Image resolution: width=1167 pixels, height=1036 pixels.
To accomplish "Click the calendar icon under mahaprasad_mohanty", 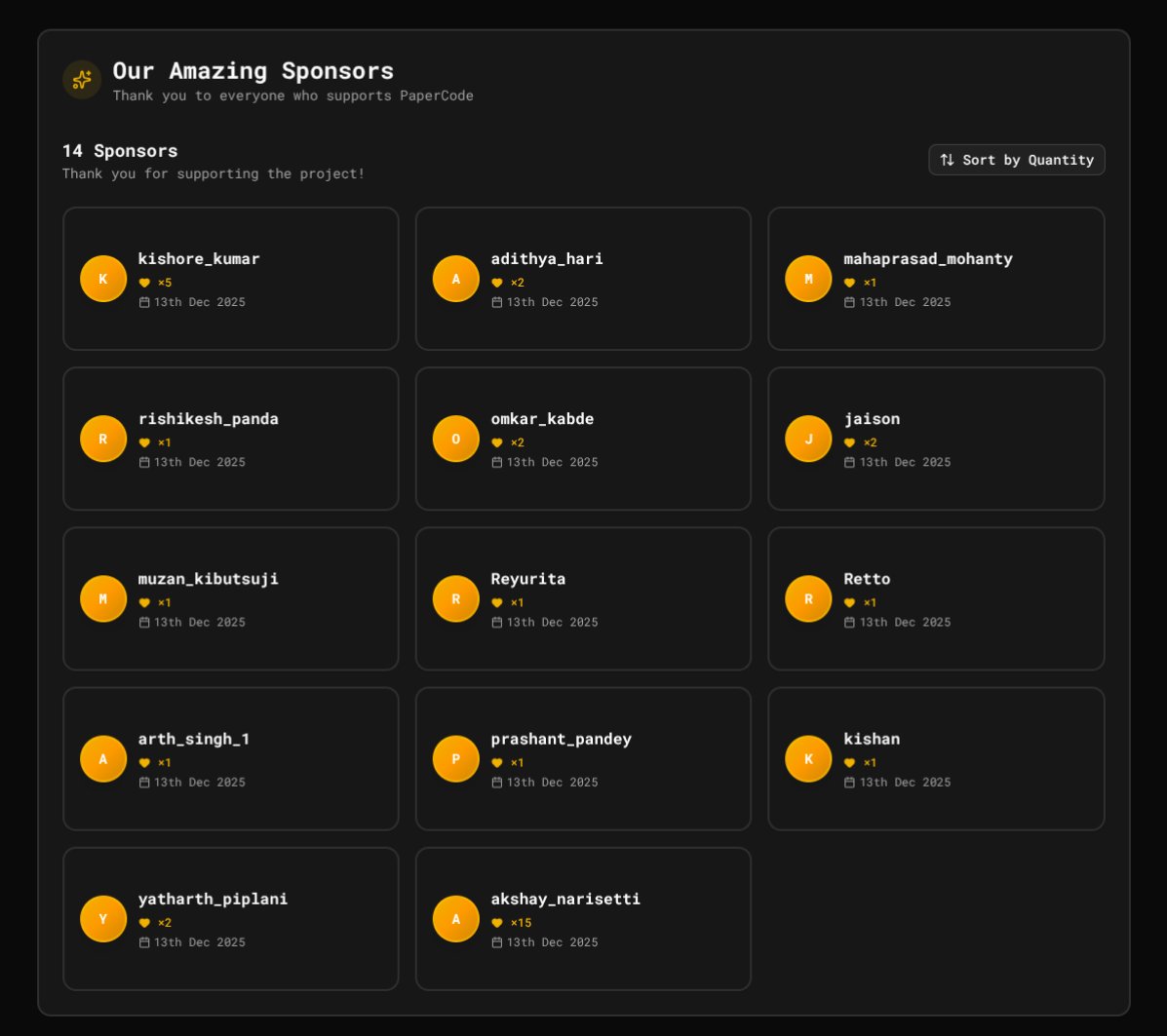I will tap(849, 302).
